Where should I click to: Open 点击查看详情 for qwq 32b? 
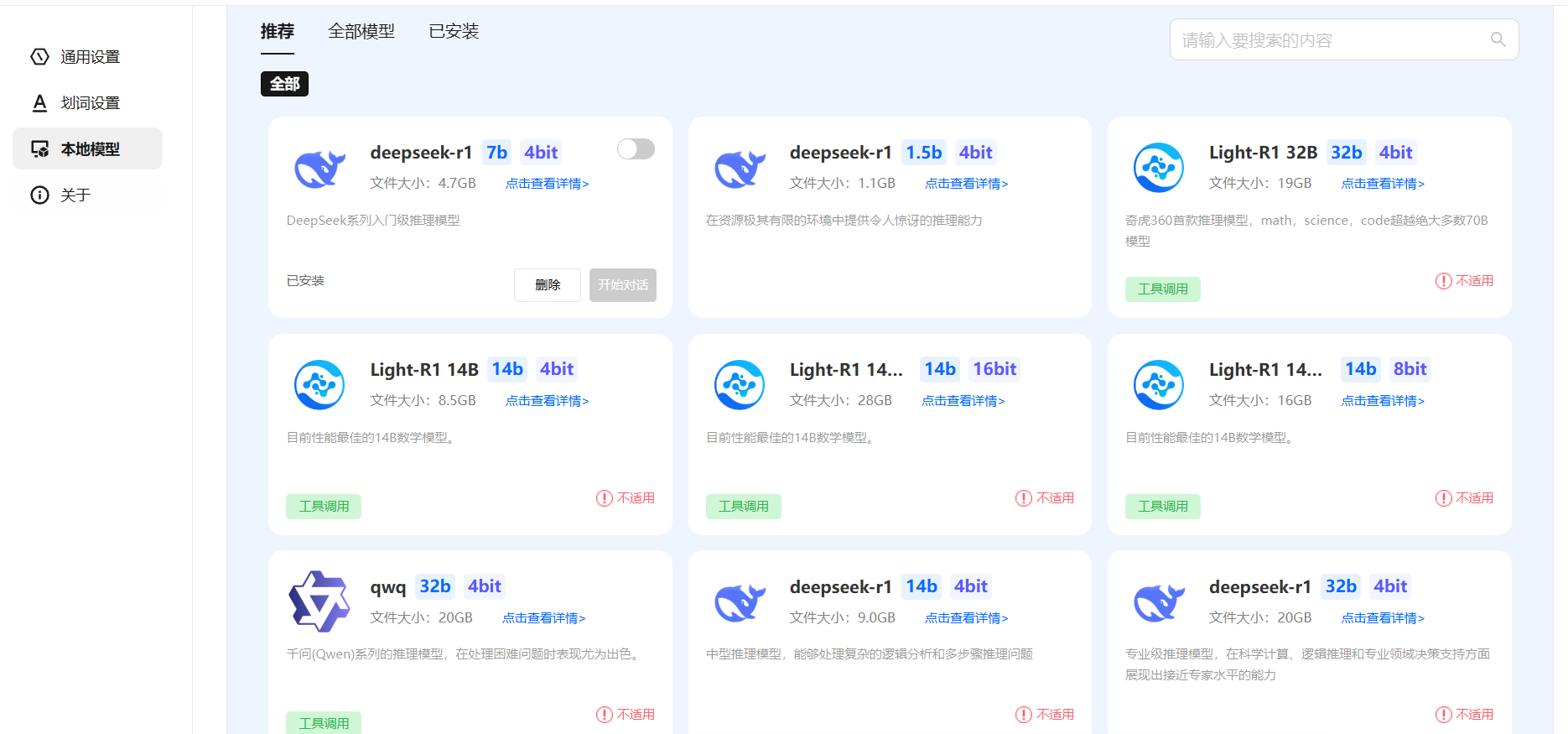tap(544, 618)
